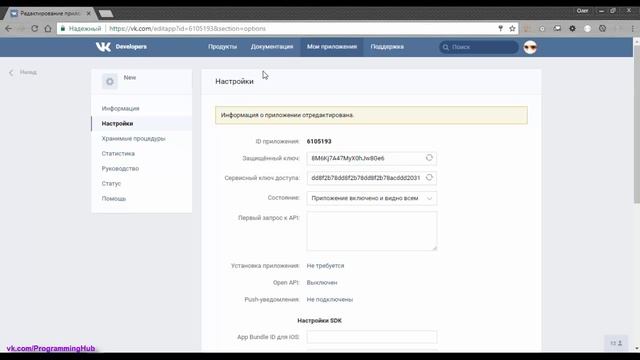
Task: Open the gear extension icon in toolbar
Action: point(572,29)
